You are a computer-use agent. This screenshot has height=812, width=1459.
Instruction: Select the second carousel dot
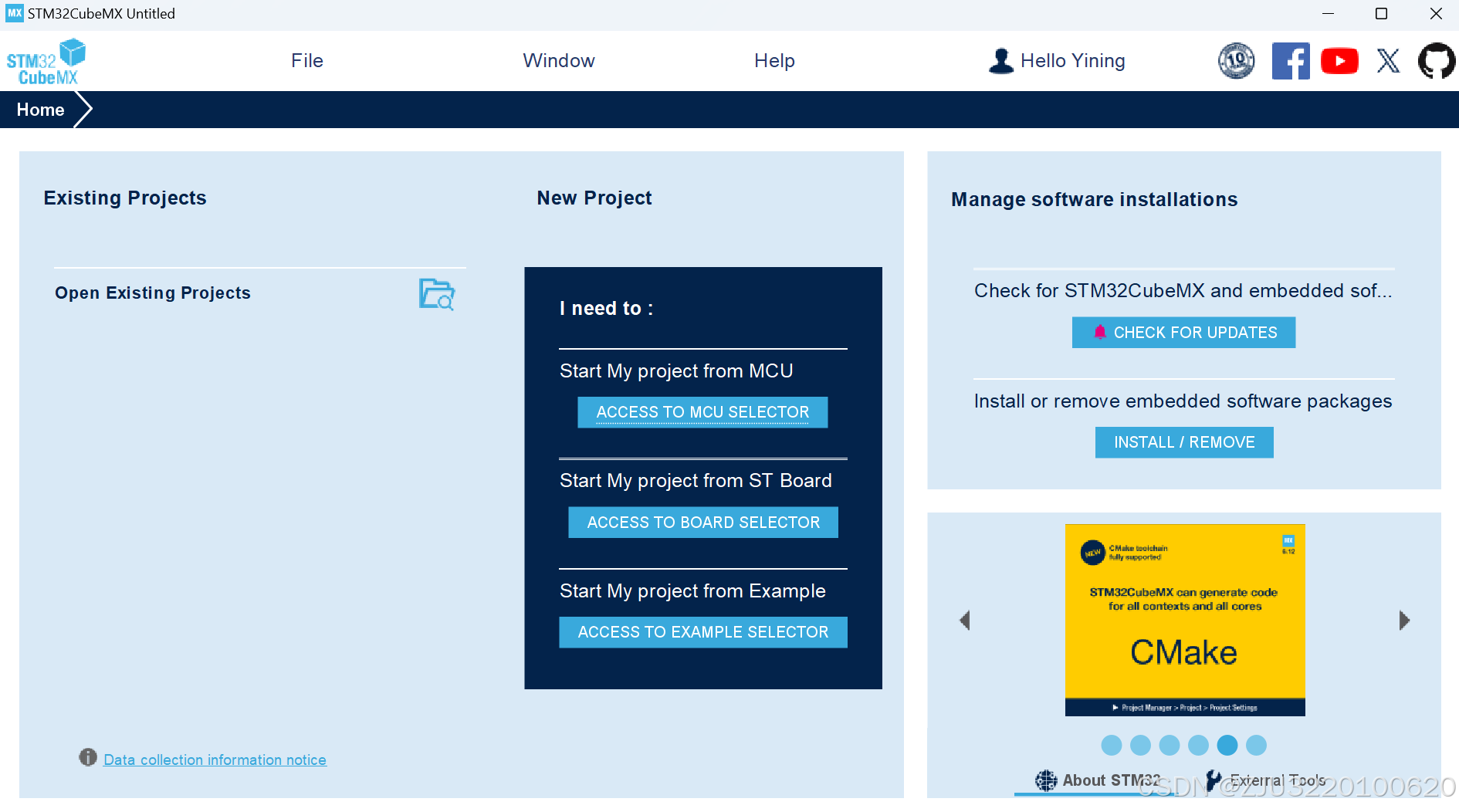(1140, 745)
